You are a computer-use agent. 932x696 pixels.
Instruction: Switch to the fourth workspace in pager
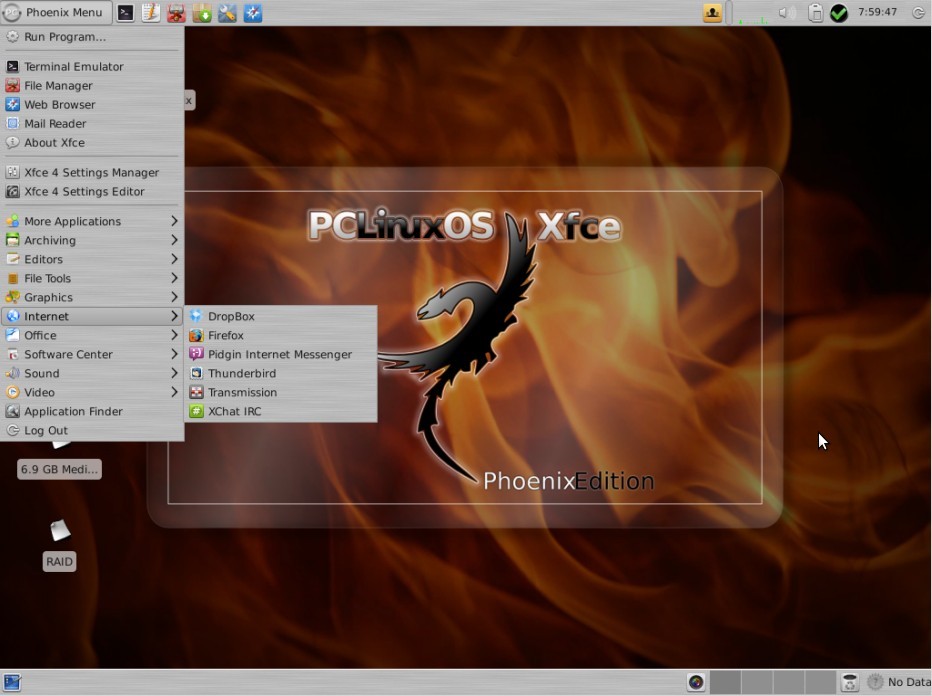point(820,682)
